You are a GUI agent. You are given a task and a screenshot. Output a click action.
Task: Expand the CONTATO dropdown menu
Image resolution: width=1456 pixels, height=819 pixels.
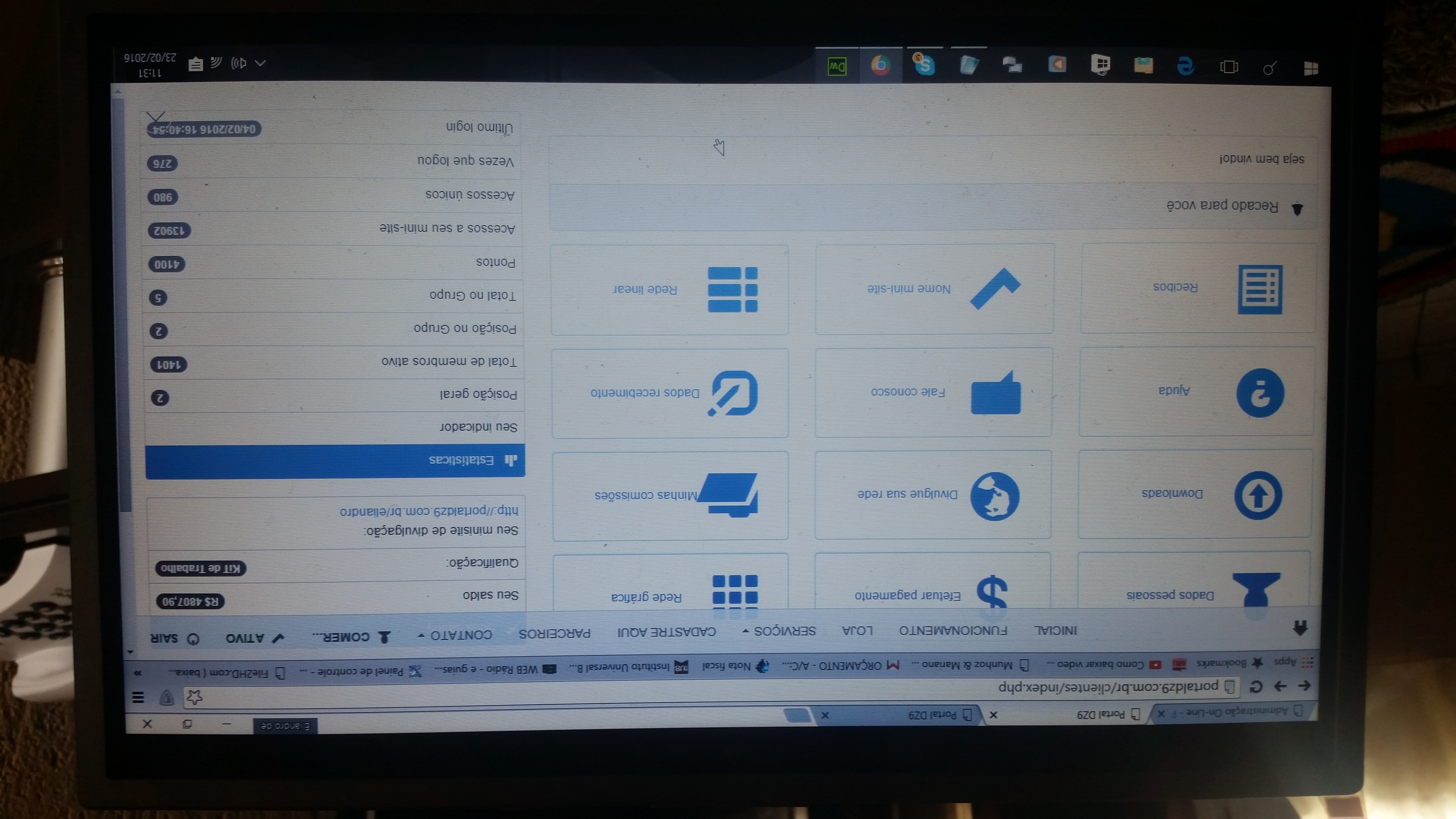click(x=455, y=635)
